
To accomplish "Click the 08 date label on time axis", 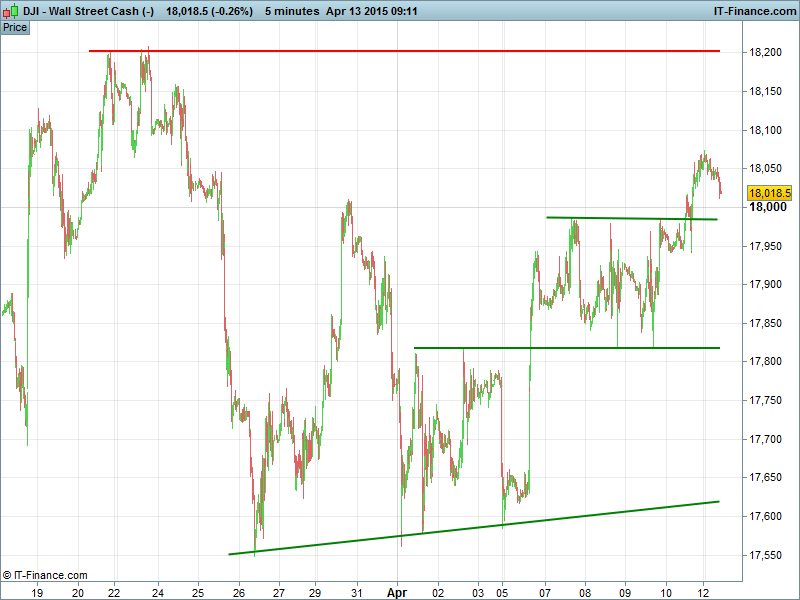I will pos(585,593).
